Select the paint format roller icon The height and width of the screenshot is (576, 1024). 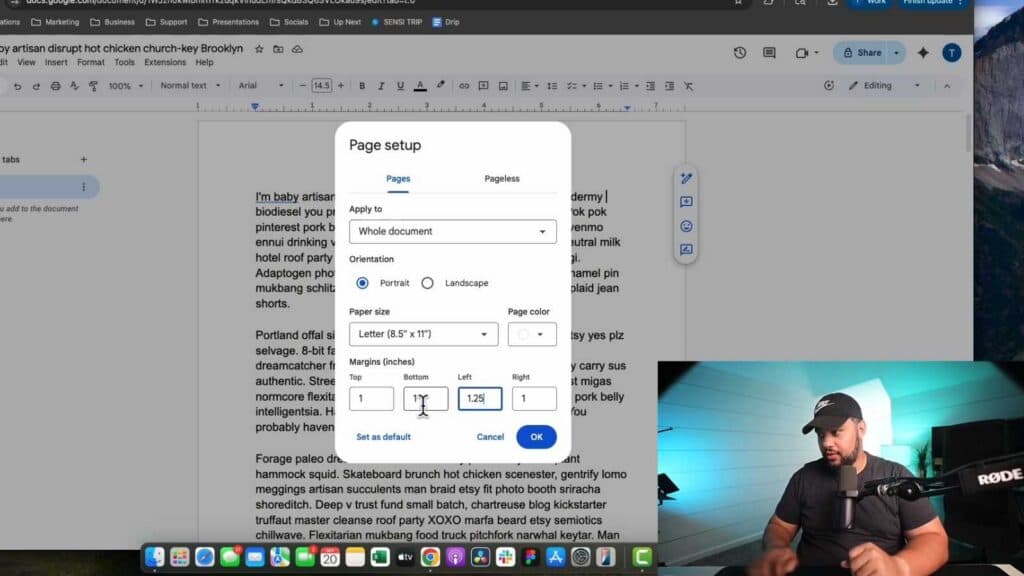pos(93,86)
